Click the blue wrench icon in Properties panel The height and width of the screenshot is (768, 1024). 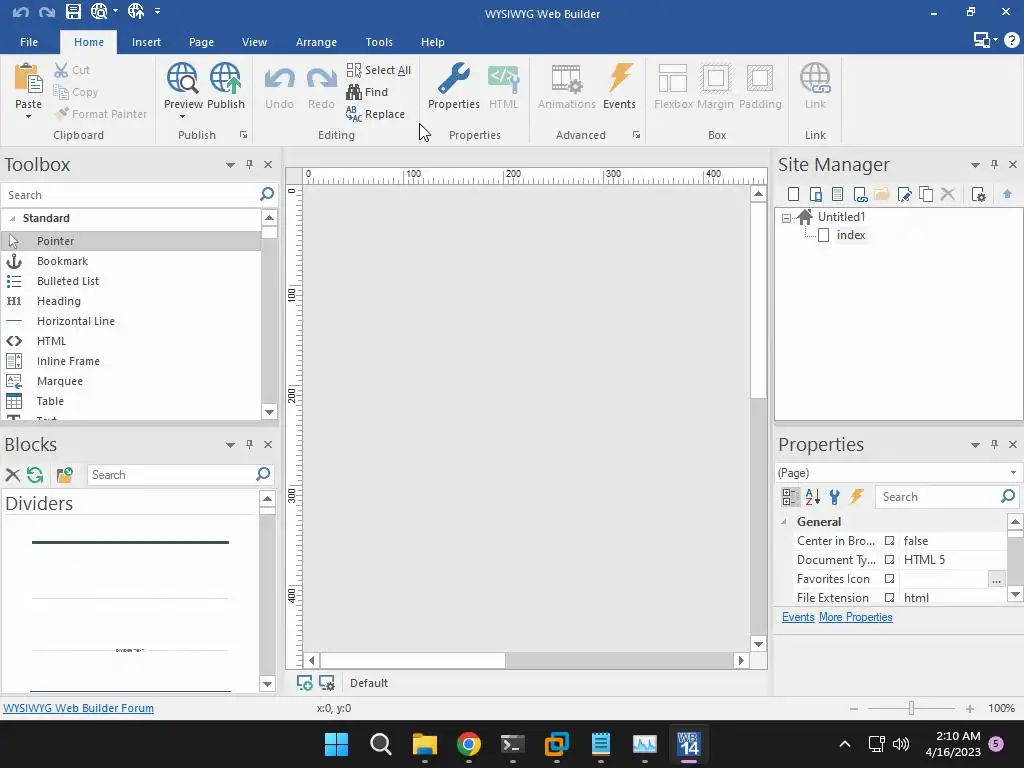tap(835, 497)
